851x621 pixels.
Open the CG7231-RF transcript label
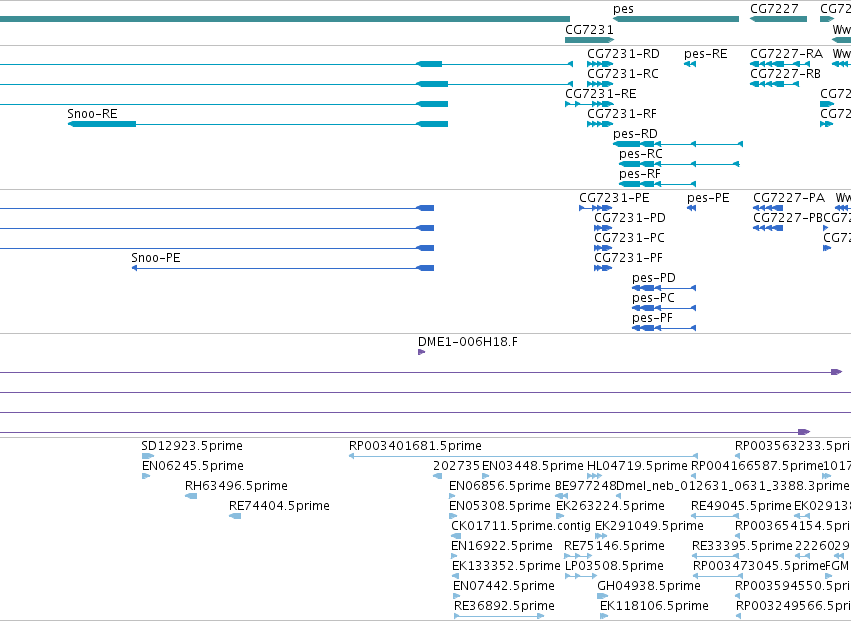(x=622, y=114)
